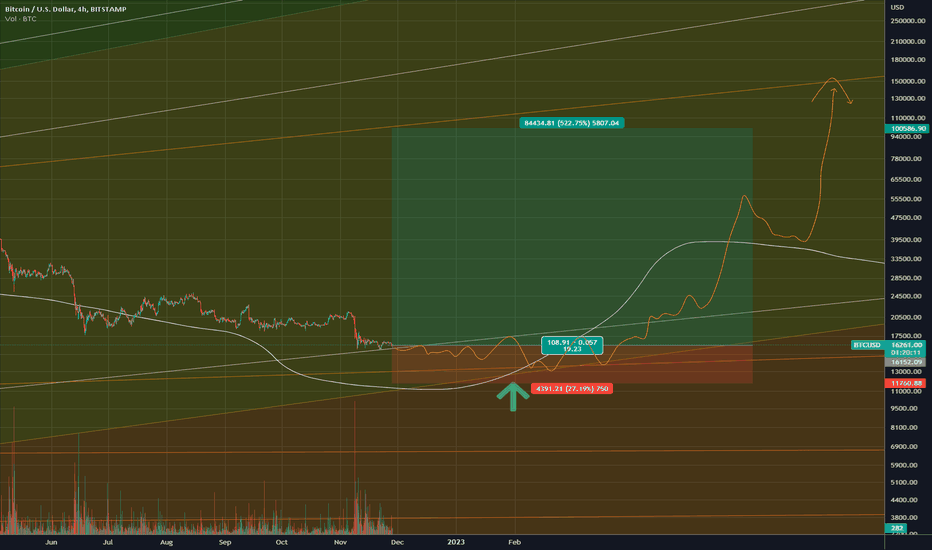Click the Jun label on the time axis
Viewport: 932px width, 550px height.
tap(51, 542)
